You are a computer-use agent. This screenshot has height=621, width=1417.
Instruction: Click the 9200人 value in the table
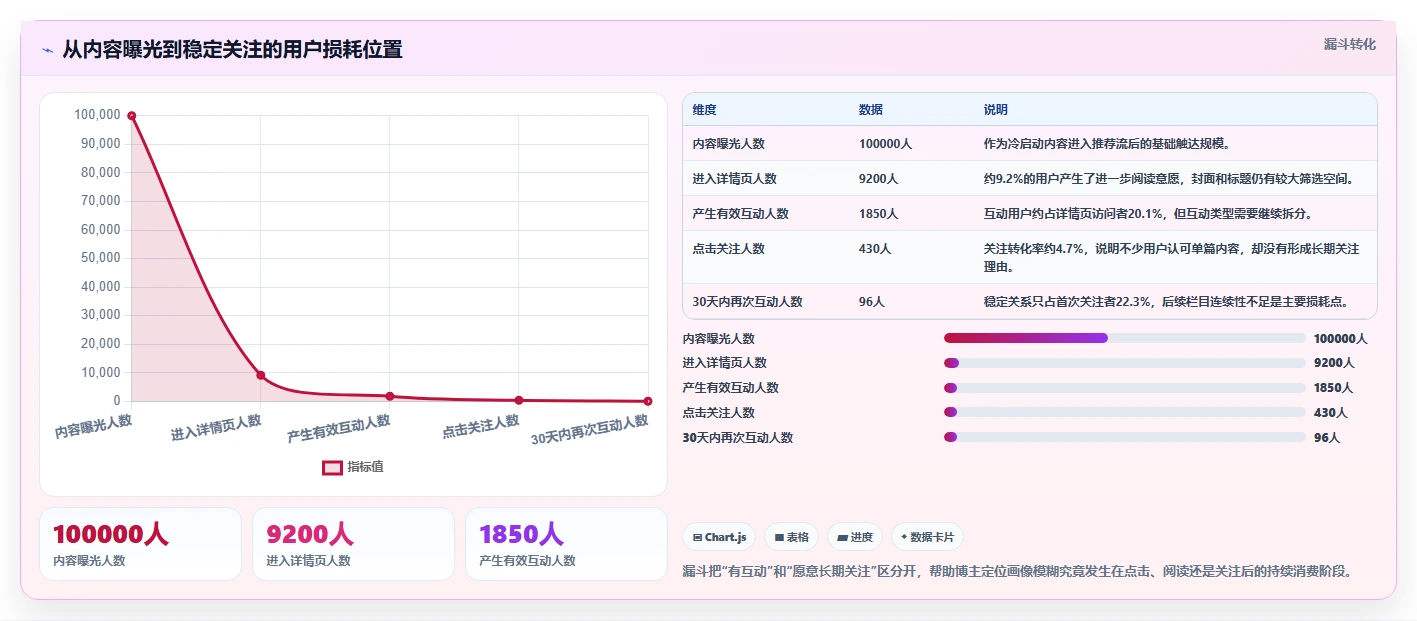pyautogui.click(x=878, y=179)
